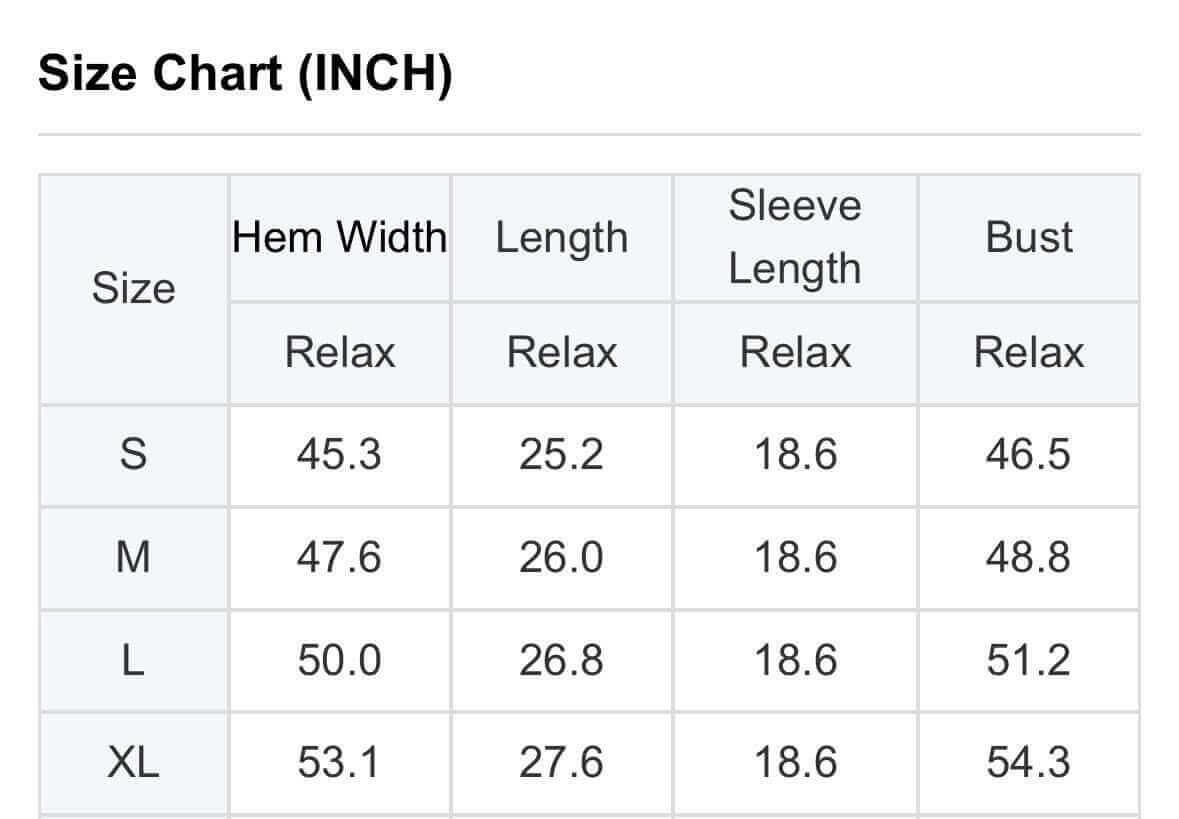Click Relax under Bust
Screen dimensions: 1179x819
[1029, 353]
